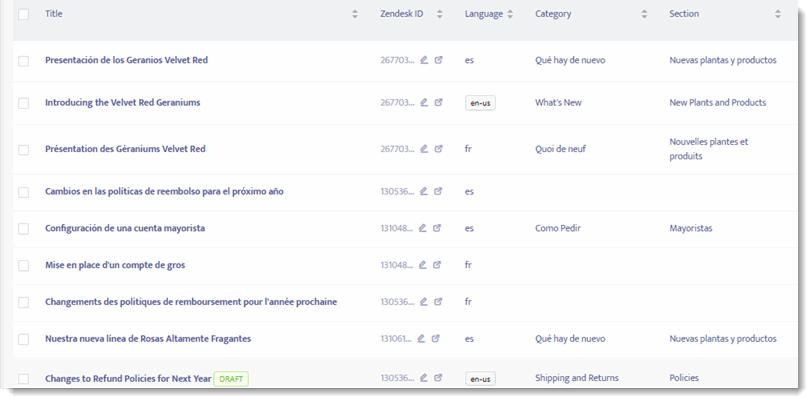Open article Cambios en las políticas de reembolso
This screenshot has height=397, width=807.
[164, 192]
